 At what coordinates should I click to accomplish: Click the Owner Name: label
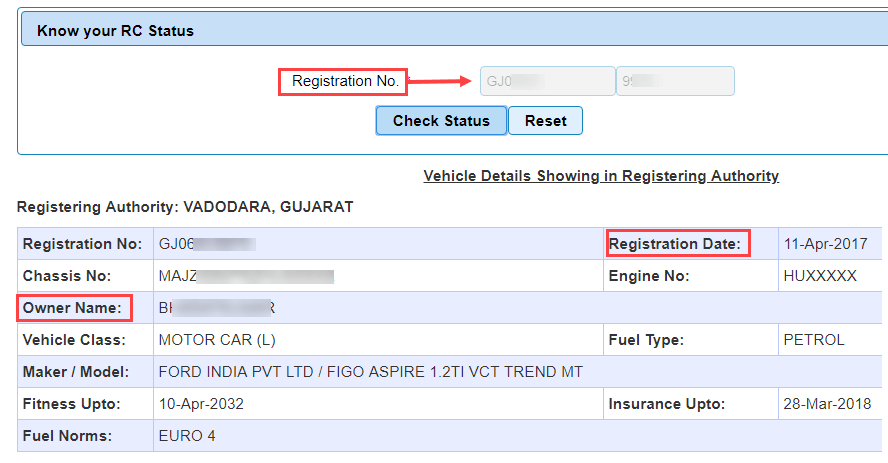point(72,308)
